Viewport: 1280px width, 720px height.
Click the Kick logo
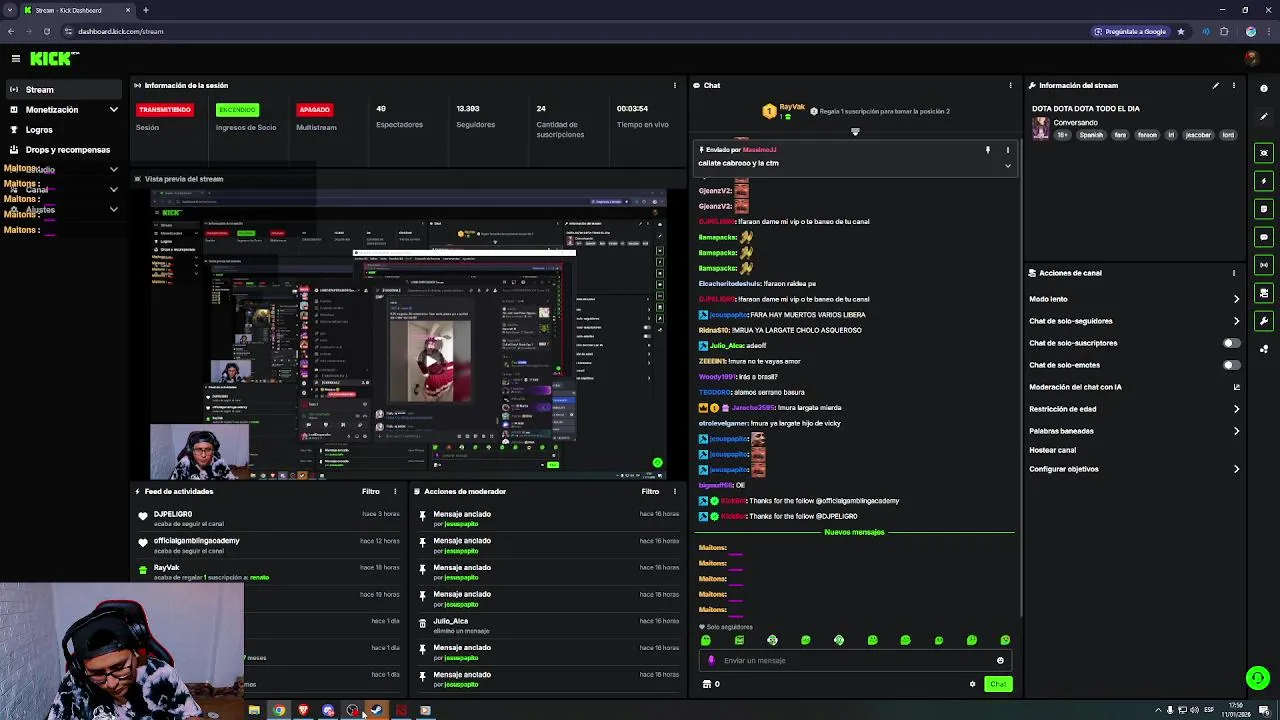coord(51,59)
